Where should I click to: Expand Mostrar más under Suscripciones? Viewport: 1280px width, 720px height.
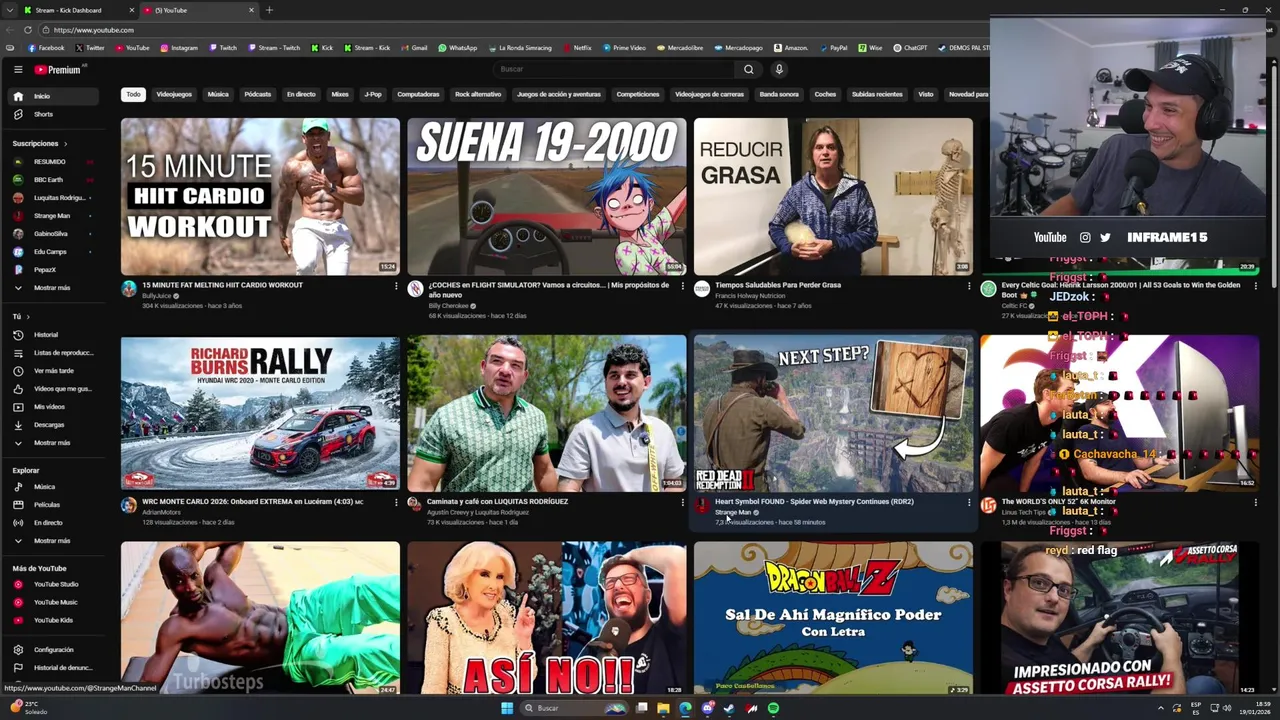point(52,288)
